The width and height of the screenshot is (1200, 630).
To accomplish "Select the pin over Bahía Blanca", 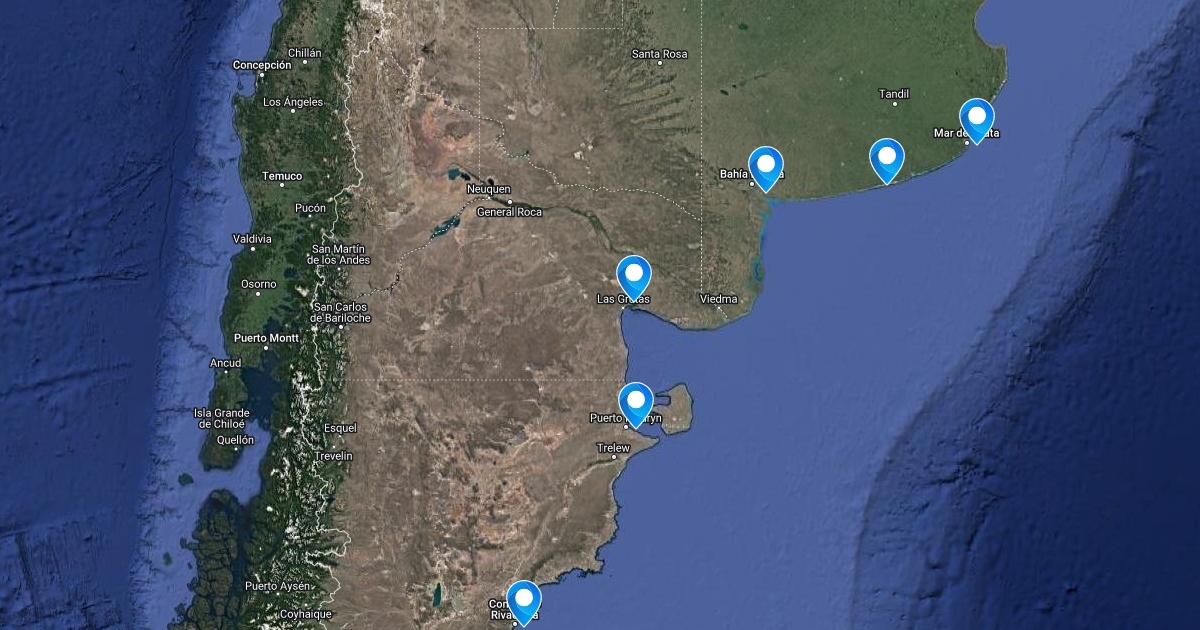I will tap(765, 166).
